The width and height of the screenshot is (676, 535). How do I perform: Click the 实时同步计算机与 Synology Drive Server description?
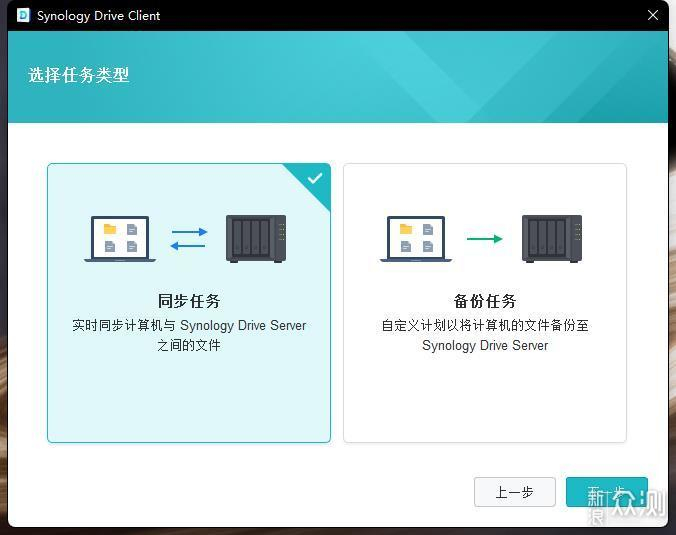(x=189, y=325)
